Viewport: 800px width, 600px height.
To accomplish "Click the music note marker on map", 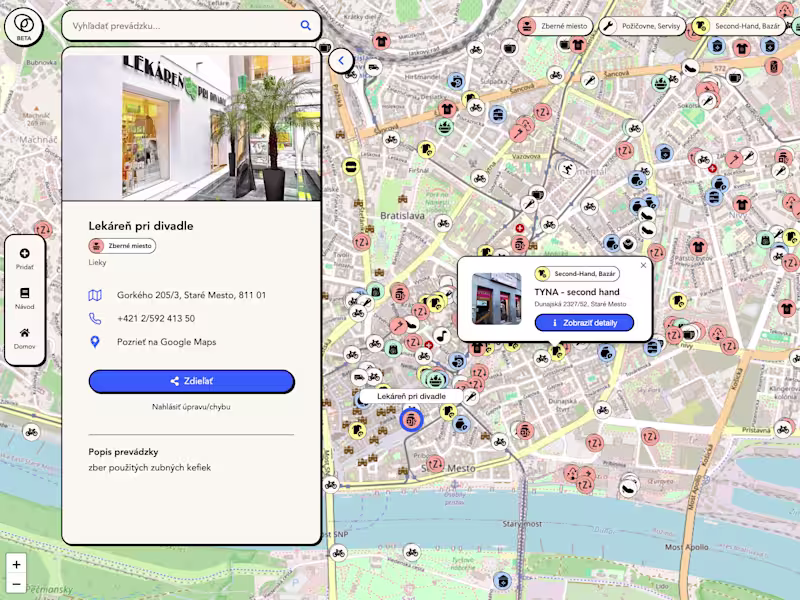I will (442, 335).
